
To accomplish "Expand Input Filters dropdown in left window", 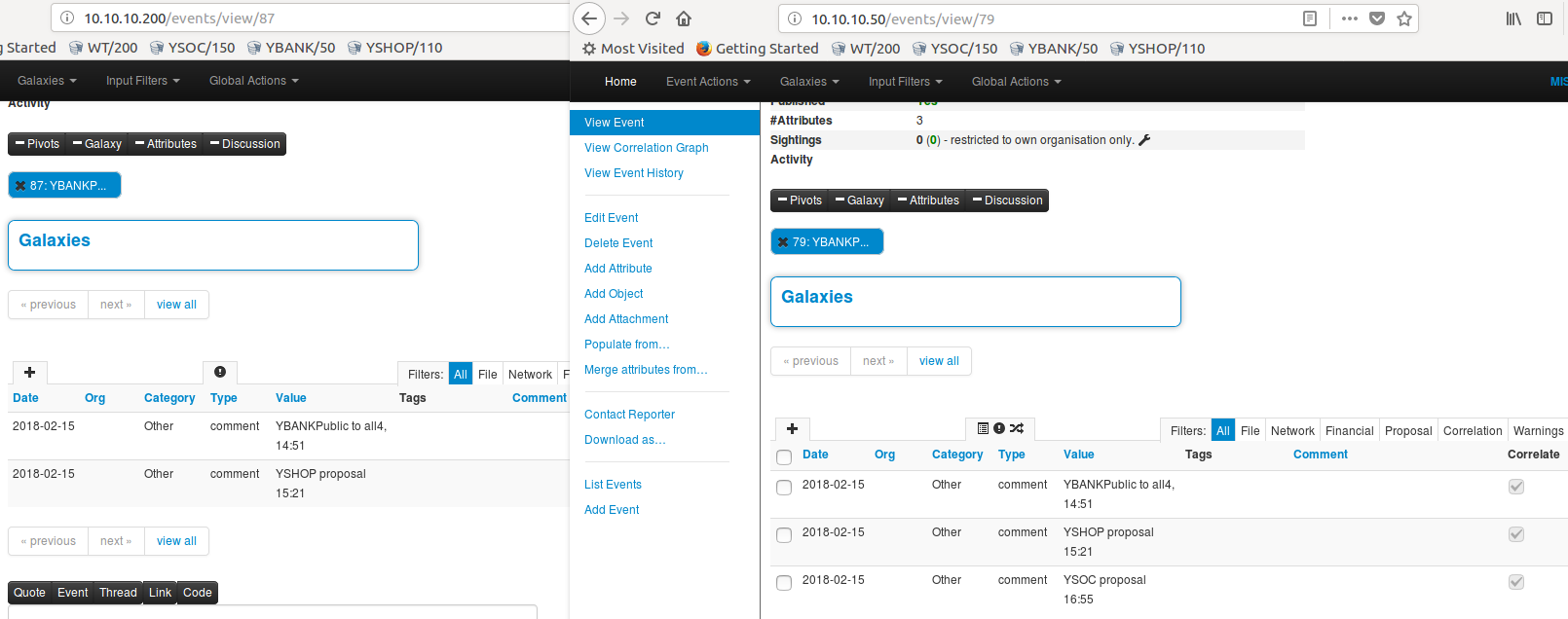I will [x=142, y=81].
